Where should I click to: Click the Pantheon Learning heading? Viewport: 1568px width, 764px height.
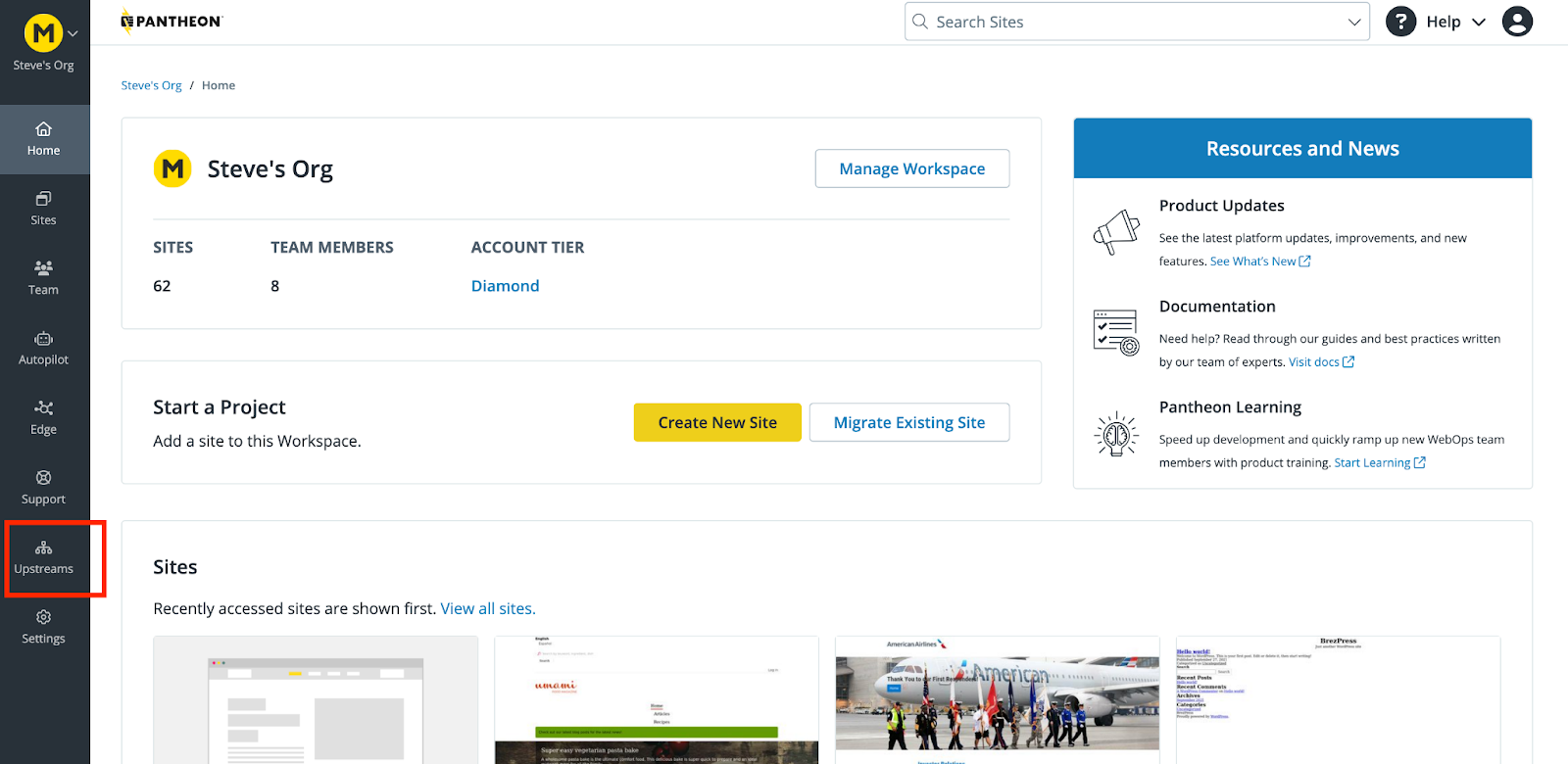[1230, 407]
